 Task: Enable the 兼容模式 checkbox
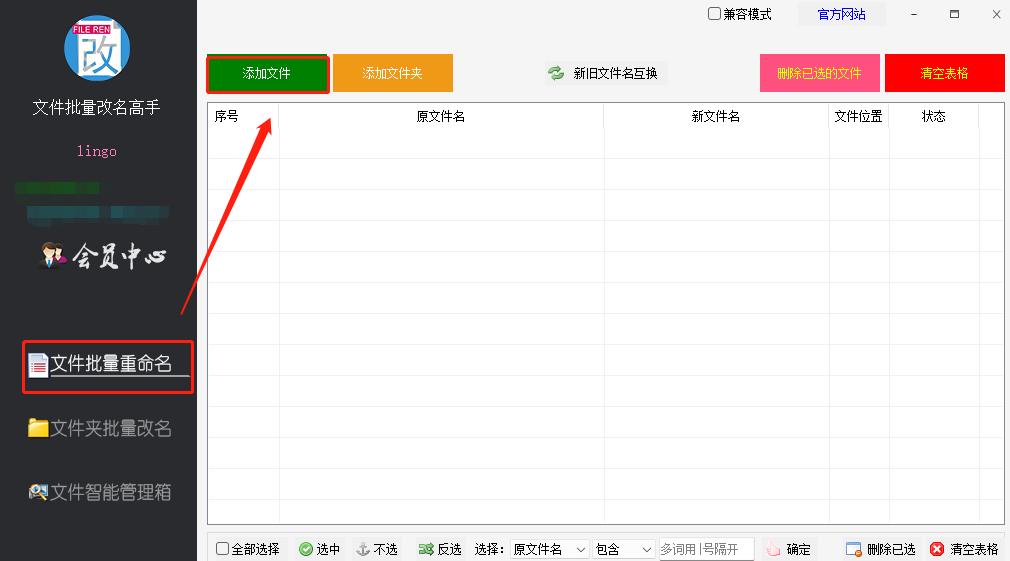pos(714,14)
